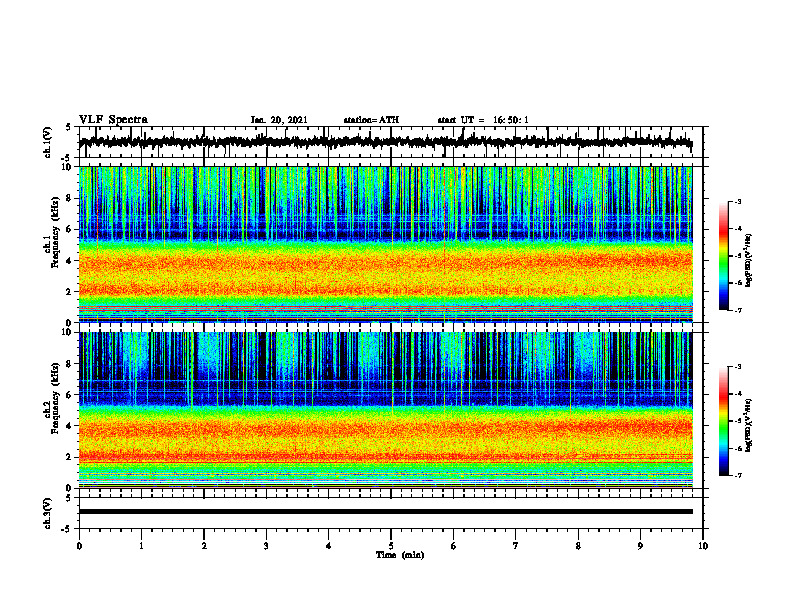Click the 'ch.3(V)' axis label
This screenshot has height=612, width=792.
click(48, 513)
